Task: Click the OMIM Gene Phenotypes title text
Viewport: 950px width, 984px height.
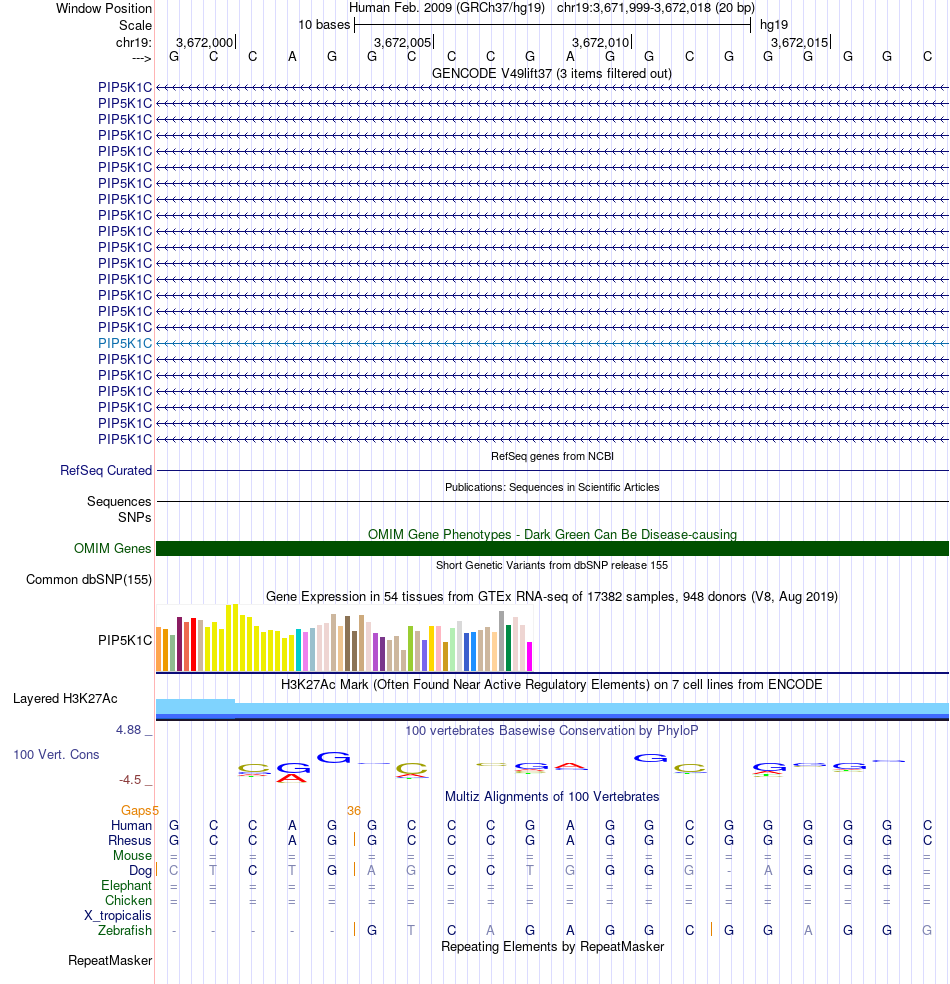Action: (x=552, y=535)
